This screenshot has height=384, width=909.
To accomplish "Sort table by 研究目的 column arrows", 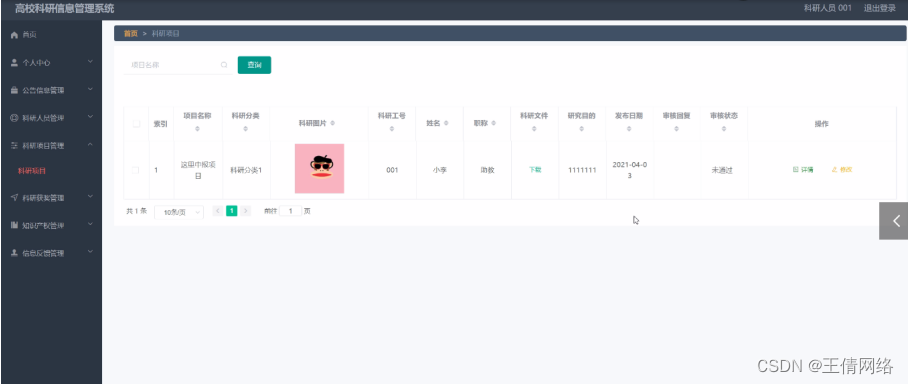I will tap(581, 129).
